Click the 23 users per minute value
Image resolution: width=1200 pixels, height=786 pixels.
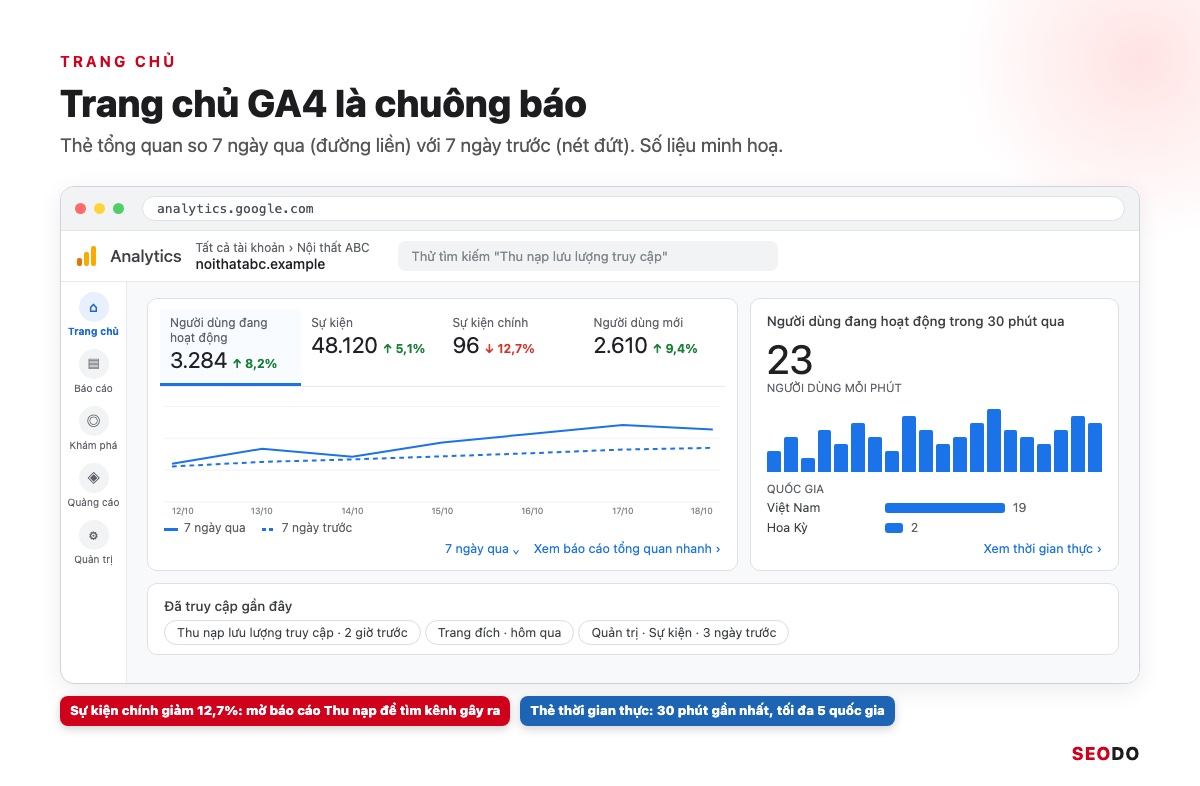790,360
